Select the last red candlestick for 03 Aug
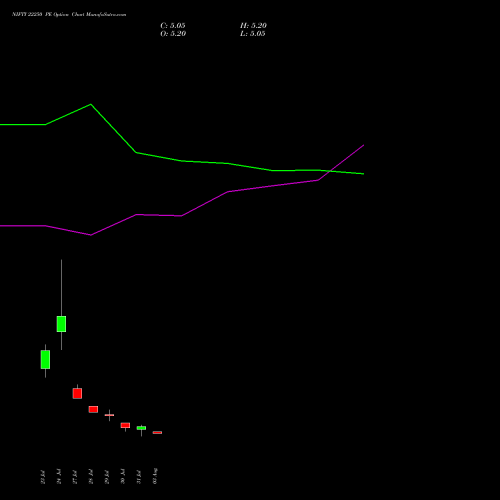The height and width of the screenshot is (500, 500). coord(157,433)
